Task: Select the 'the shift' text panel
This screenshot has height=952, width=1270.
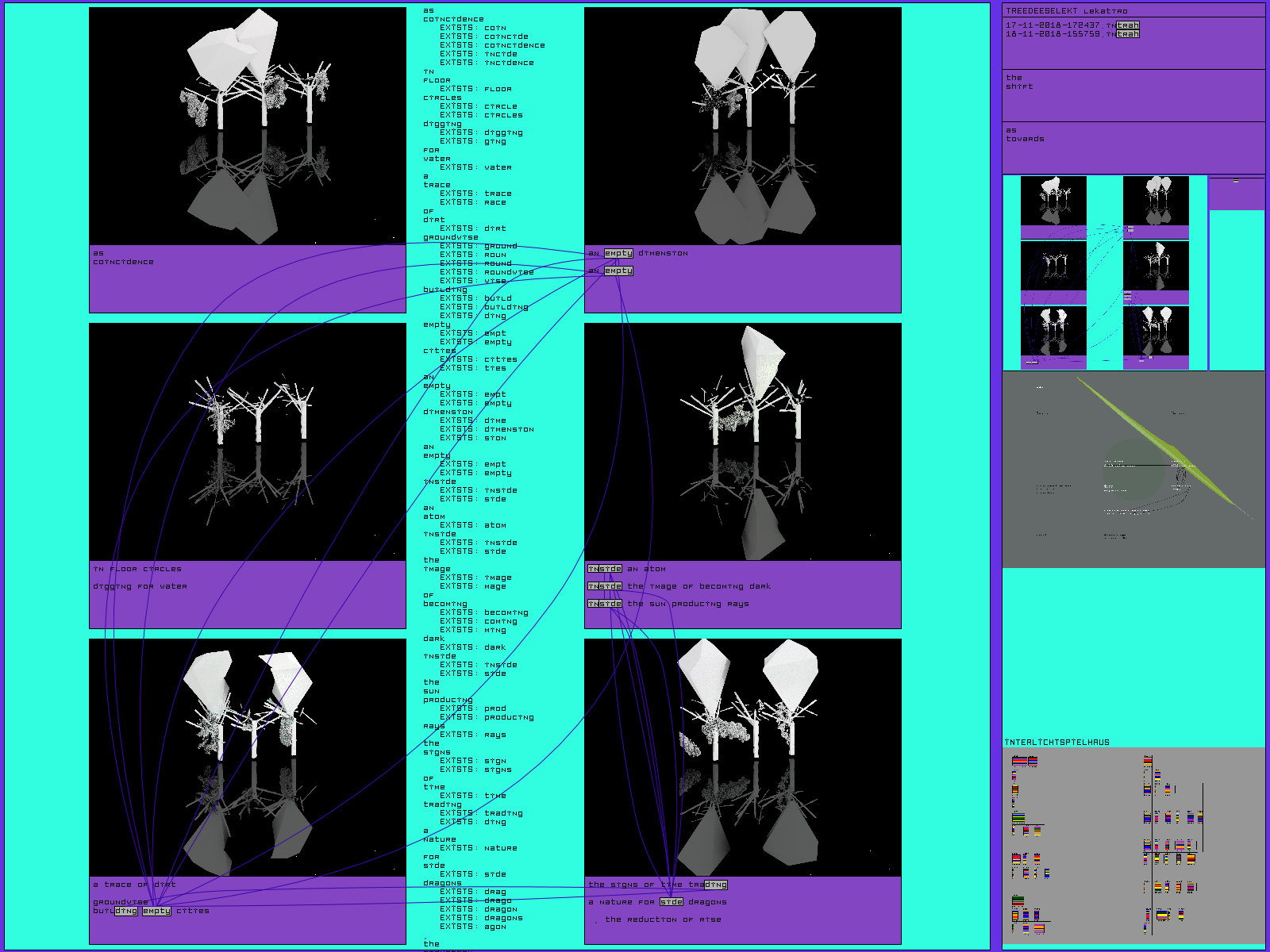Action: pos(1133,95)
